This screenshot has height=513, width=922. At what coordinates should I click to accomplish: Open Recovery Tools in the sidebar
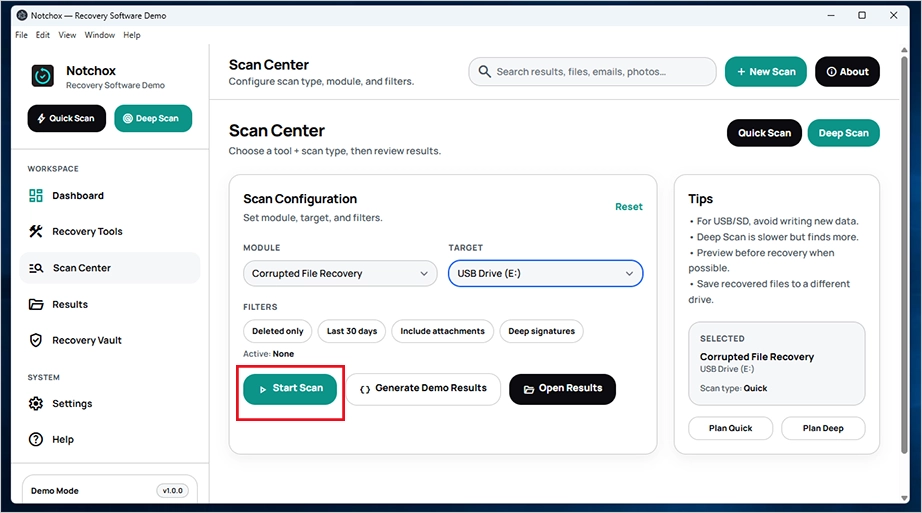(109, 231)
